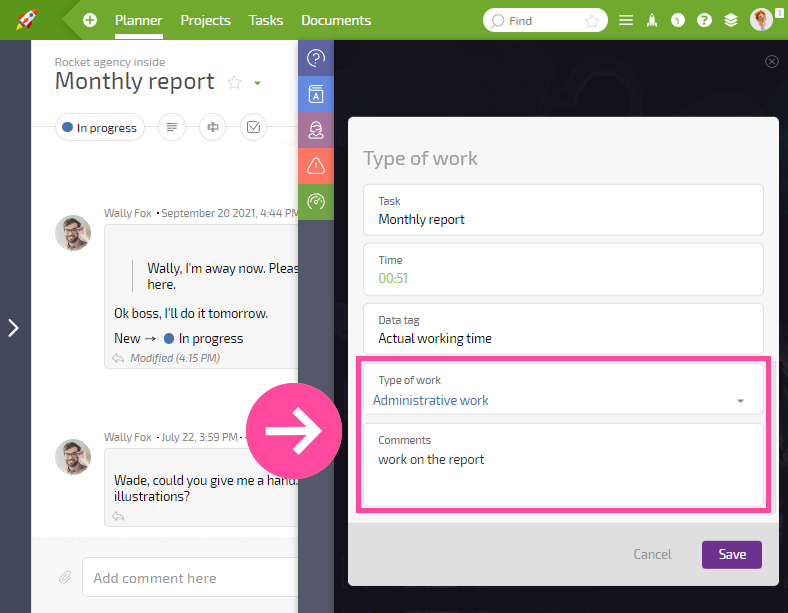This screenshot has width=788, height=613.
Task: Open the knowledge book sidebar icon
Action: pyautogui.click(x=316, y=94)
